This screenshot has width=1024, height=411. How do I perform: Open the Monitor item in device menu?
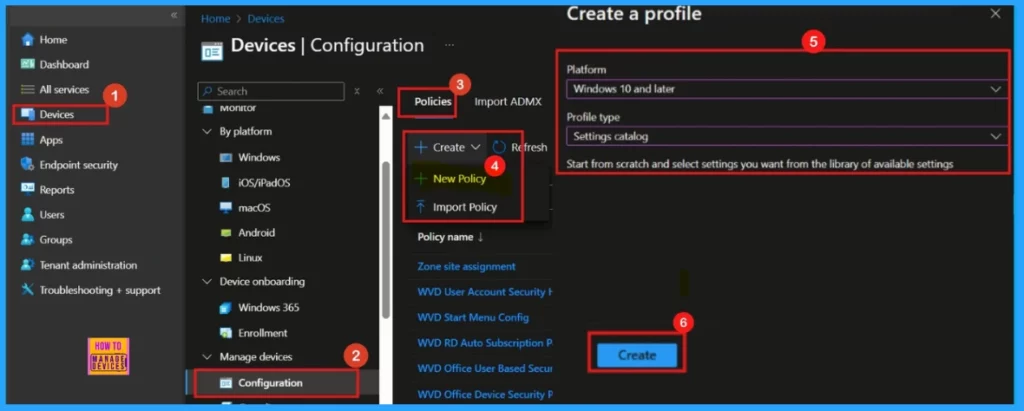tap(238, 108)
